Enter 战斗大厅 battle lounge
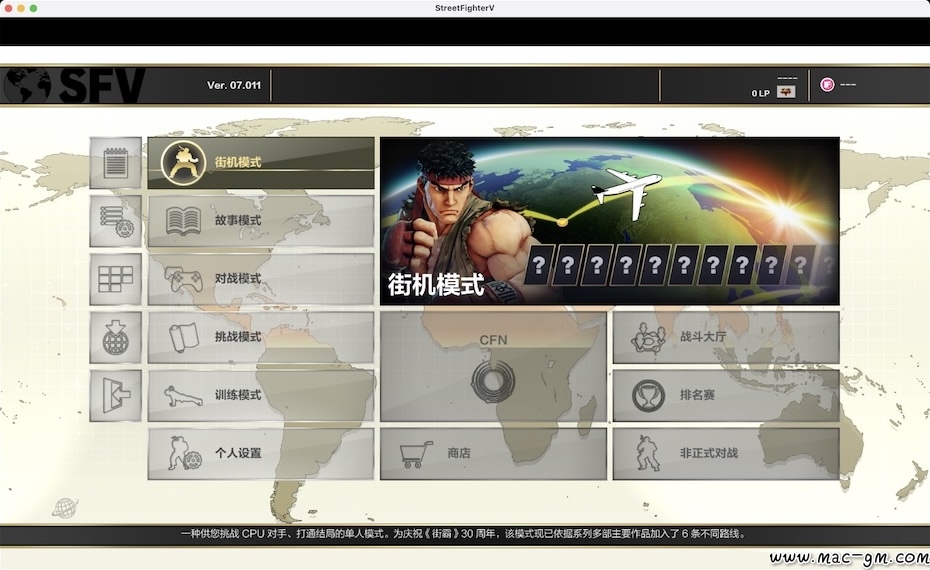 click(x=726, y=337)
